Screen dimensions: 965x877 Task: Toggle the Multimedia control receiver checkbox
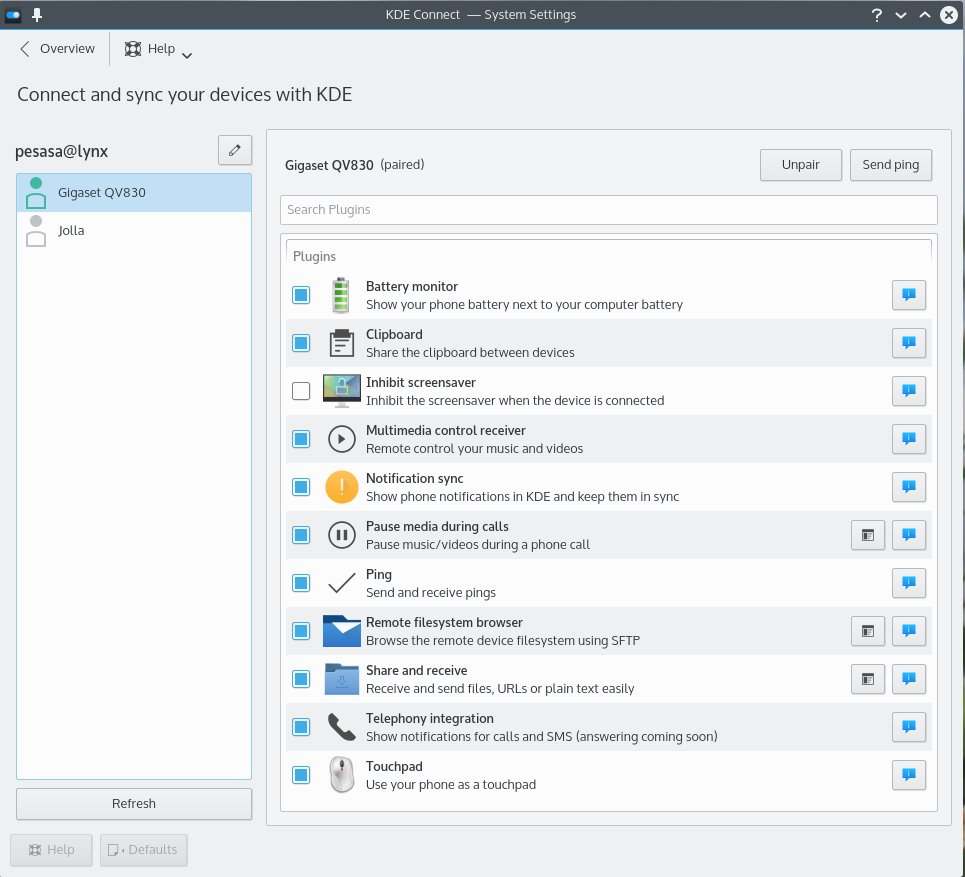[301, 439]
